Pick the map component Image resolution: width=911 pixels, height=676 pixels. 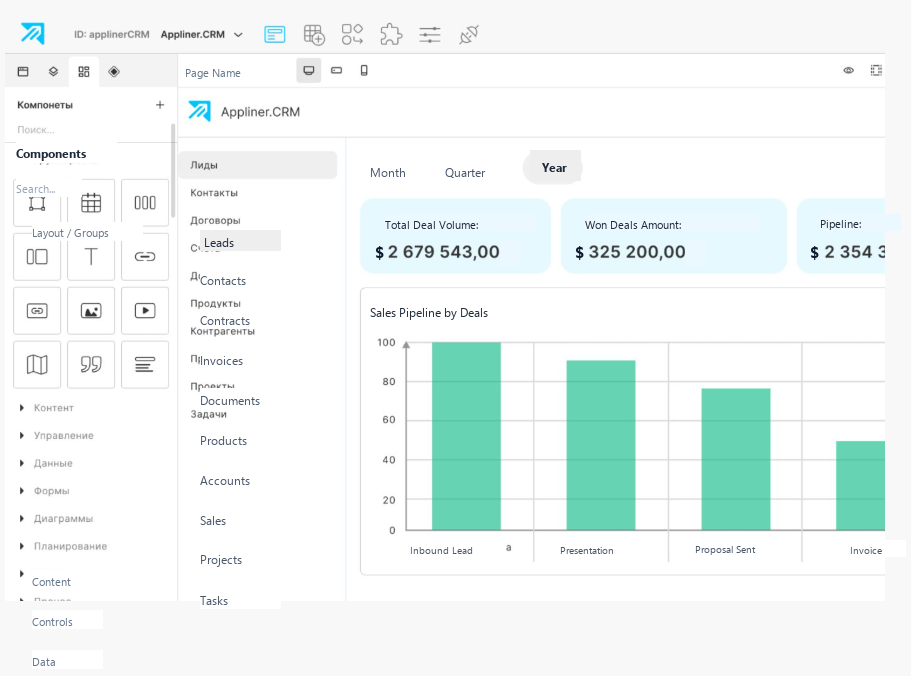37,365
